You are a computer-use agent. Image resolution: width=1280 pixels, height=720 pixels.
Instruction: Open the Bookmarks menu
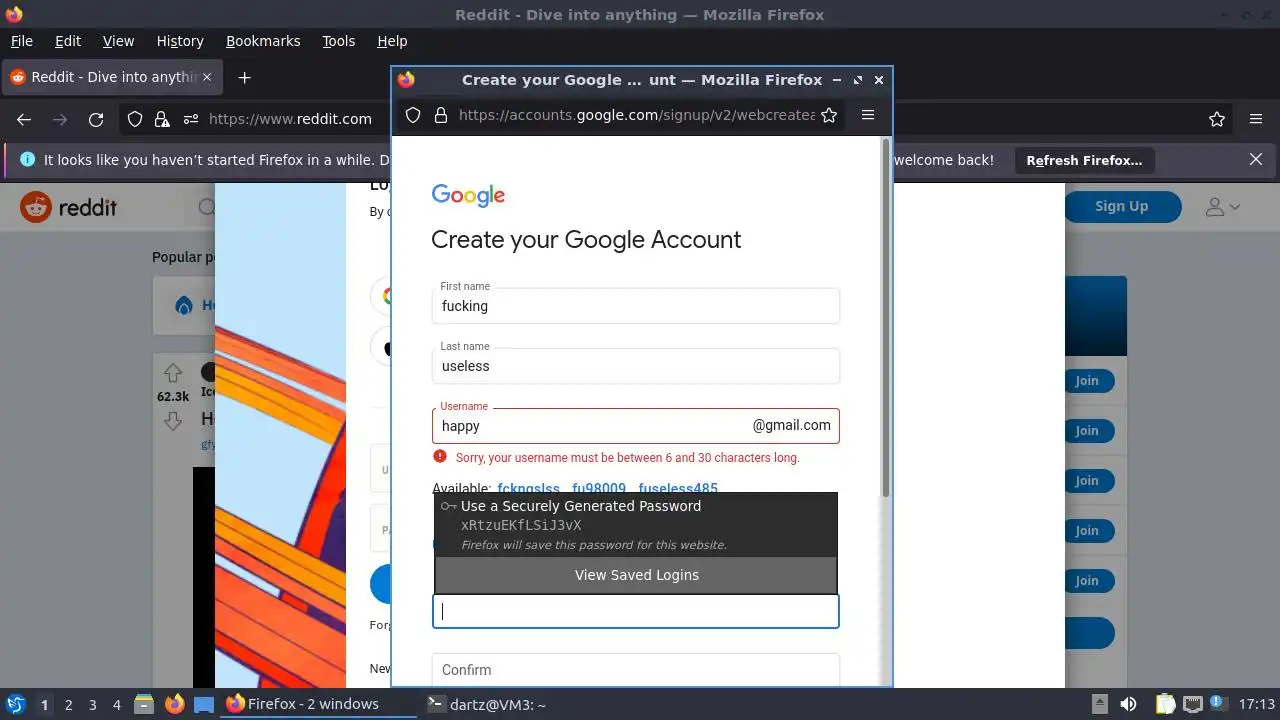point(263,41)
